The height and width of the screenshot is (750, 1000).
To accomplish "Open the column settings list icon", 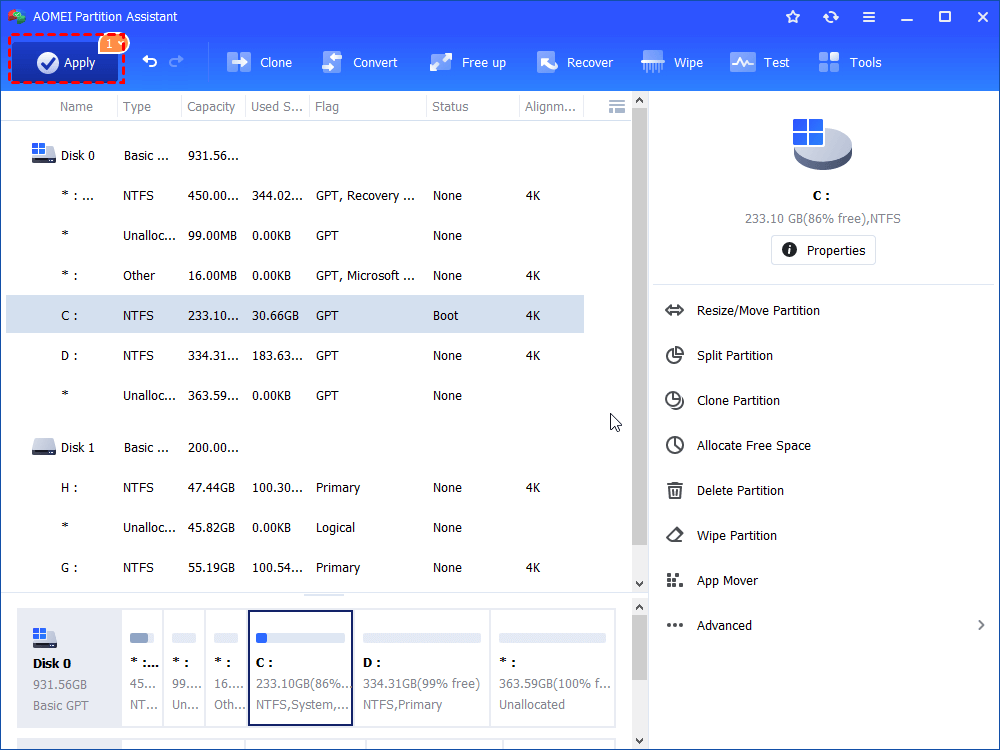I will tap(617, 107).
